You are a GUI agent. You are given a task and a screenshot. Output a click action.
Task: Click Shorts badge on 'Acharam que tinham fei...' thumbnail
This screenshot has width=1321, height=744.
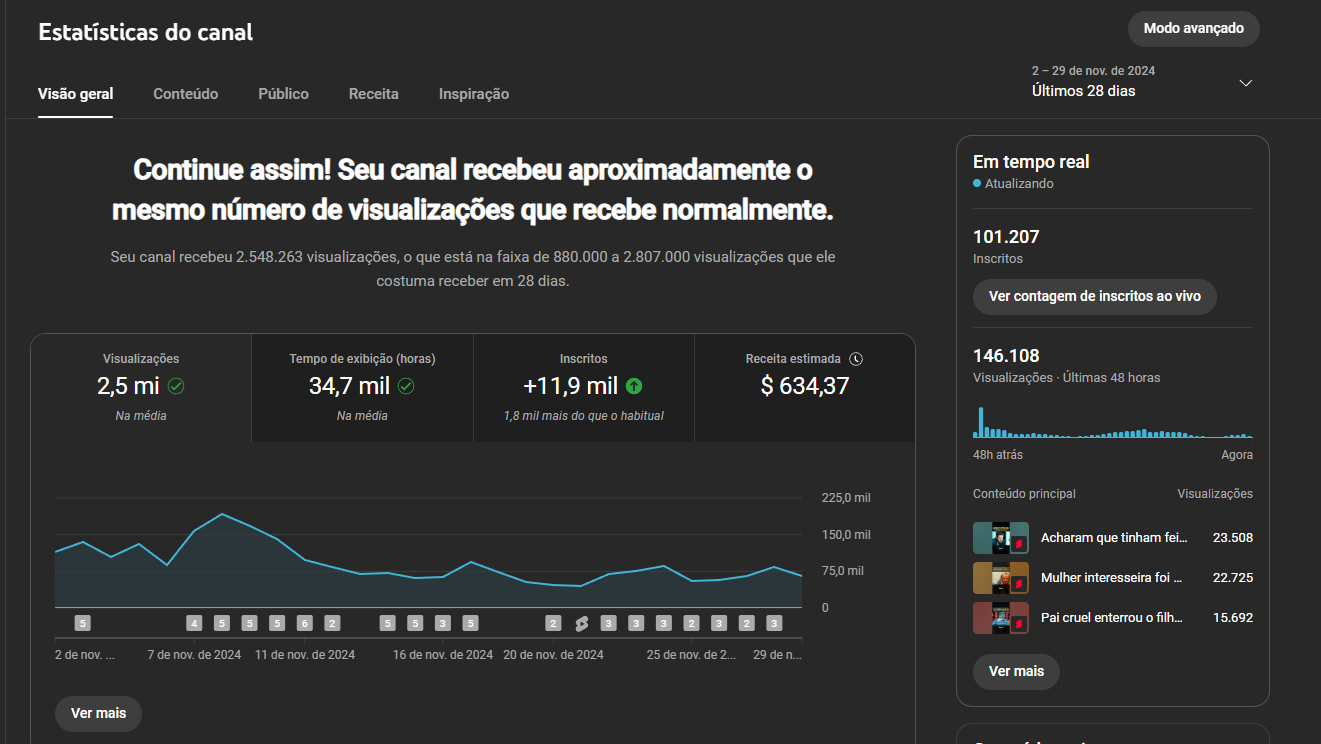click(x=1019, y=544)
